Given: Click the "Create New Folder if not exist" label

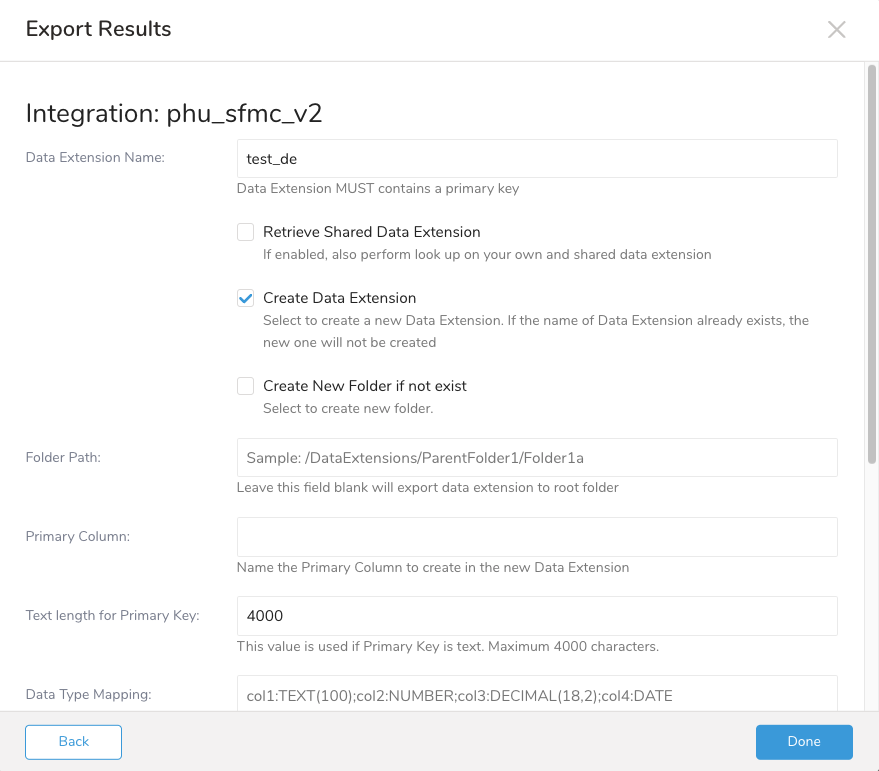Looking at the screenshot, I should [365, 386].
